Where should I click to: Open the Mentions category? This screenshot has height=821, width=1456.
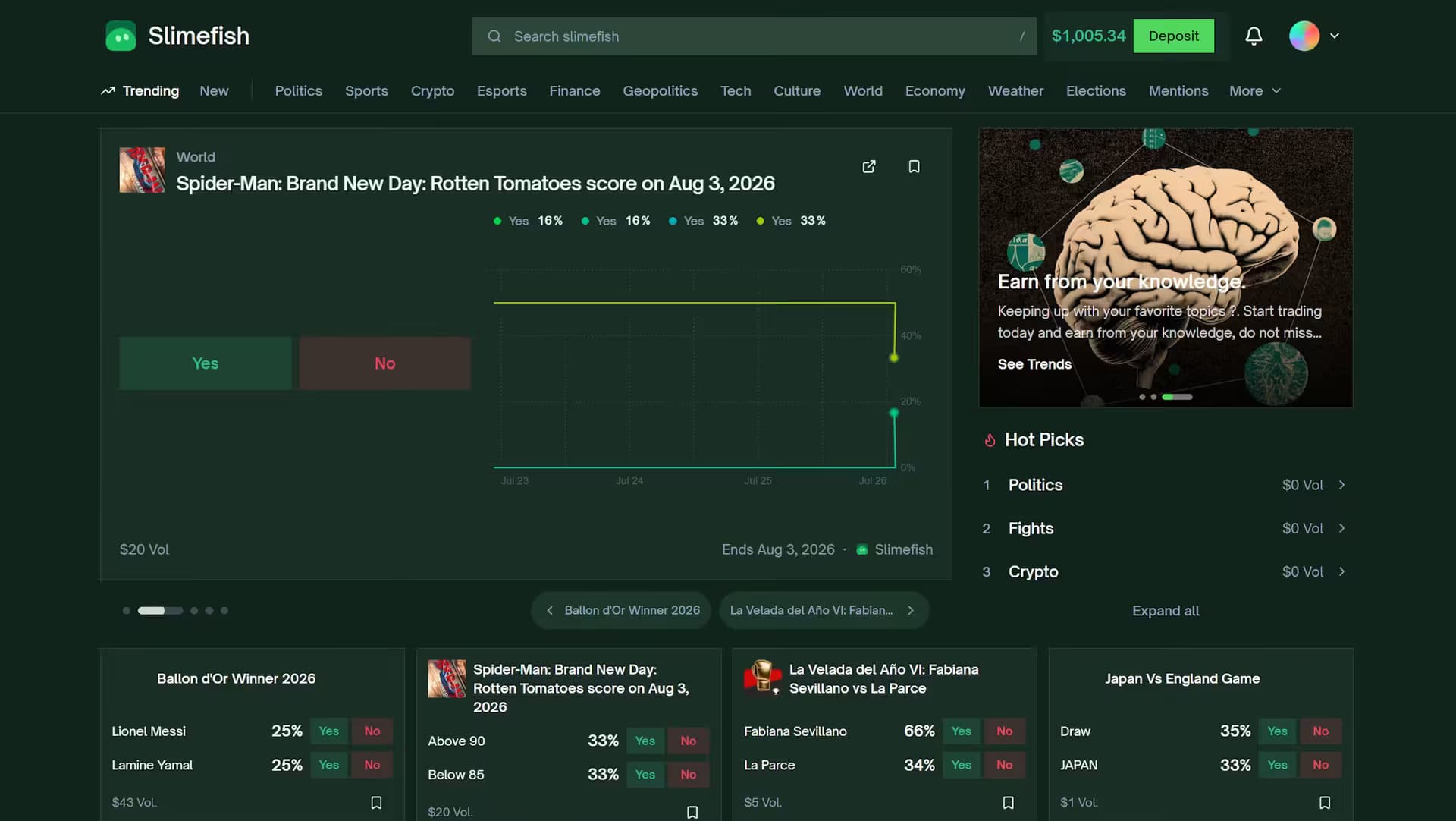click(1178, 90)
